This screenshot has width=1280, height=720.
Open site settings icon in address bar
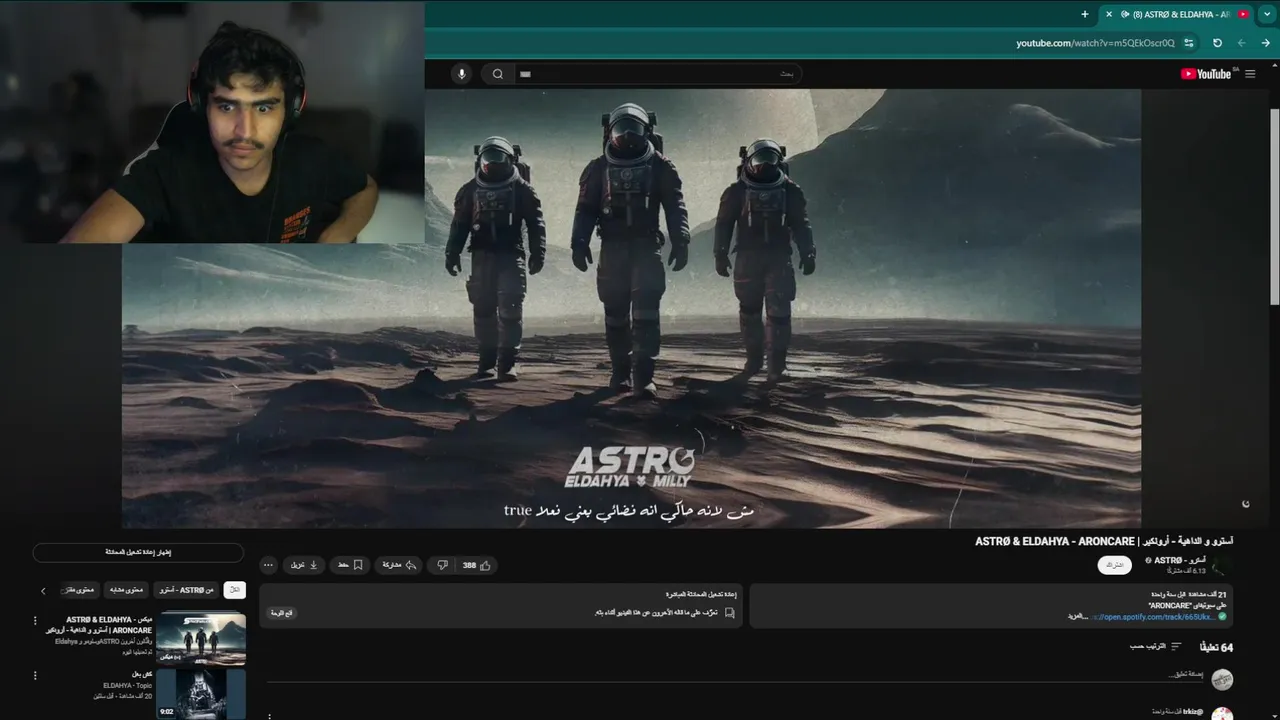pos(1189,43)
